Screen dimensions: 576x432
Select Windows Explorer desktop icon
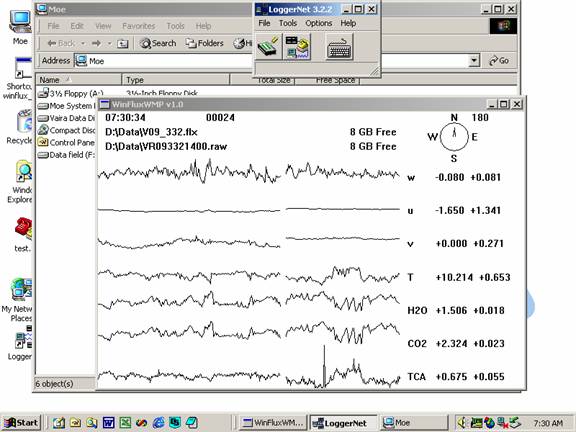tap(20, 182)
